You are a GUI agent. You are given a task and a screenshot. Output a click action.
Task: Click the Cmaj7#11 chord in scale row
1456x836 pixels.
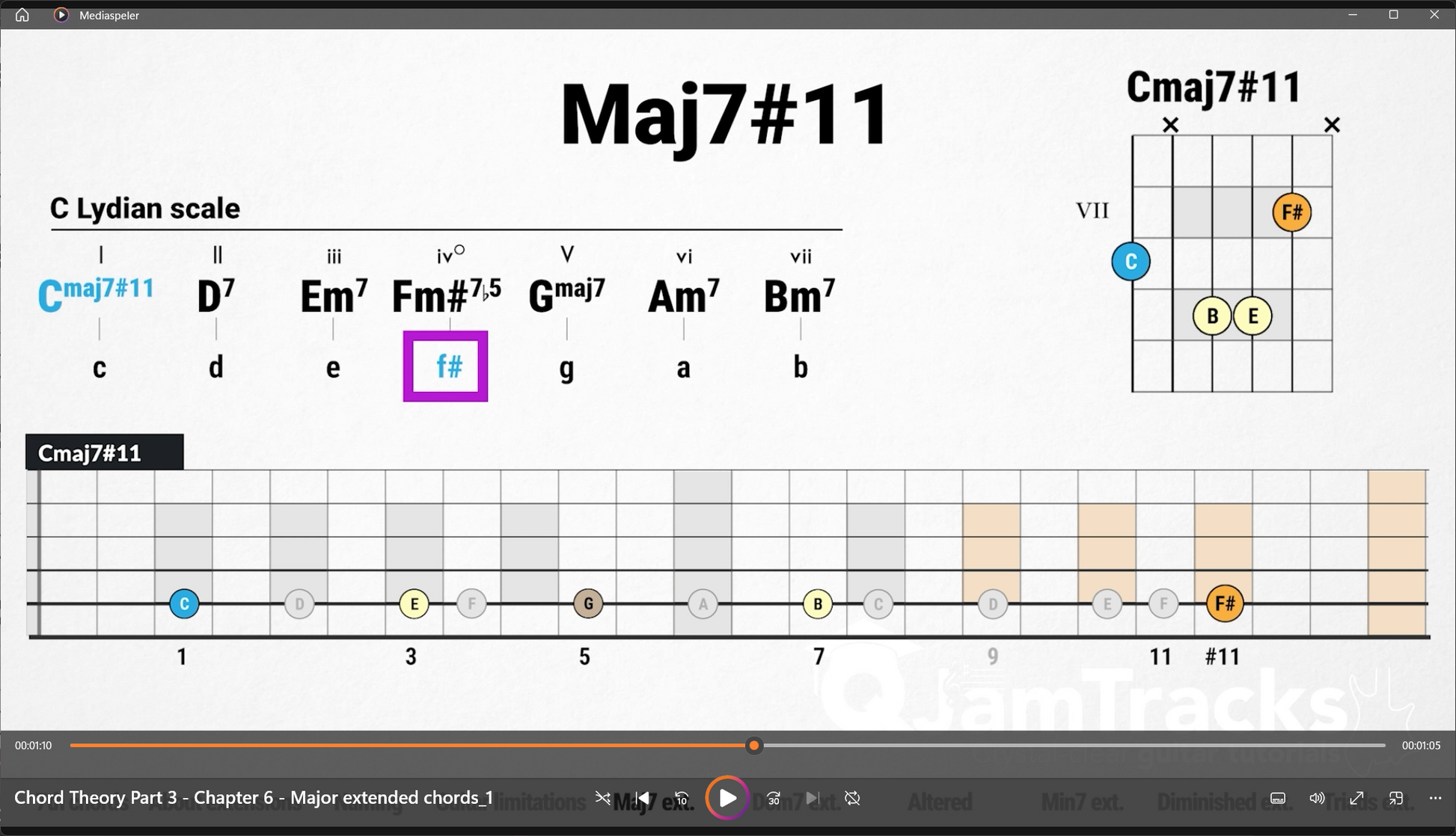click(x=97, y=294)
